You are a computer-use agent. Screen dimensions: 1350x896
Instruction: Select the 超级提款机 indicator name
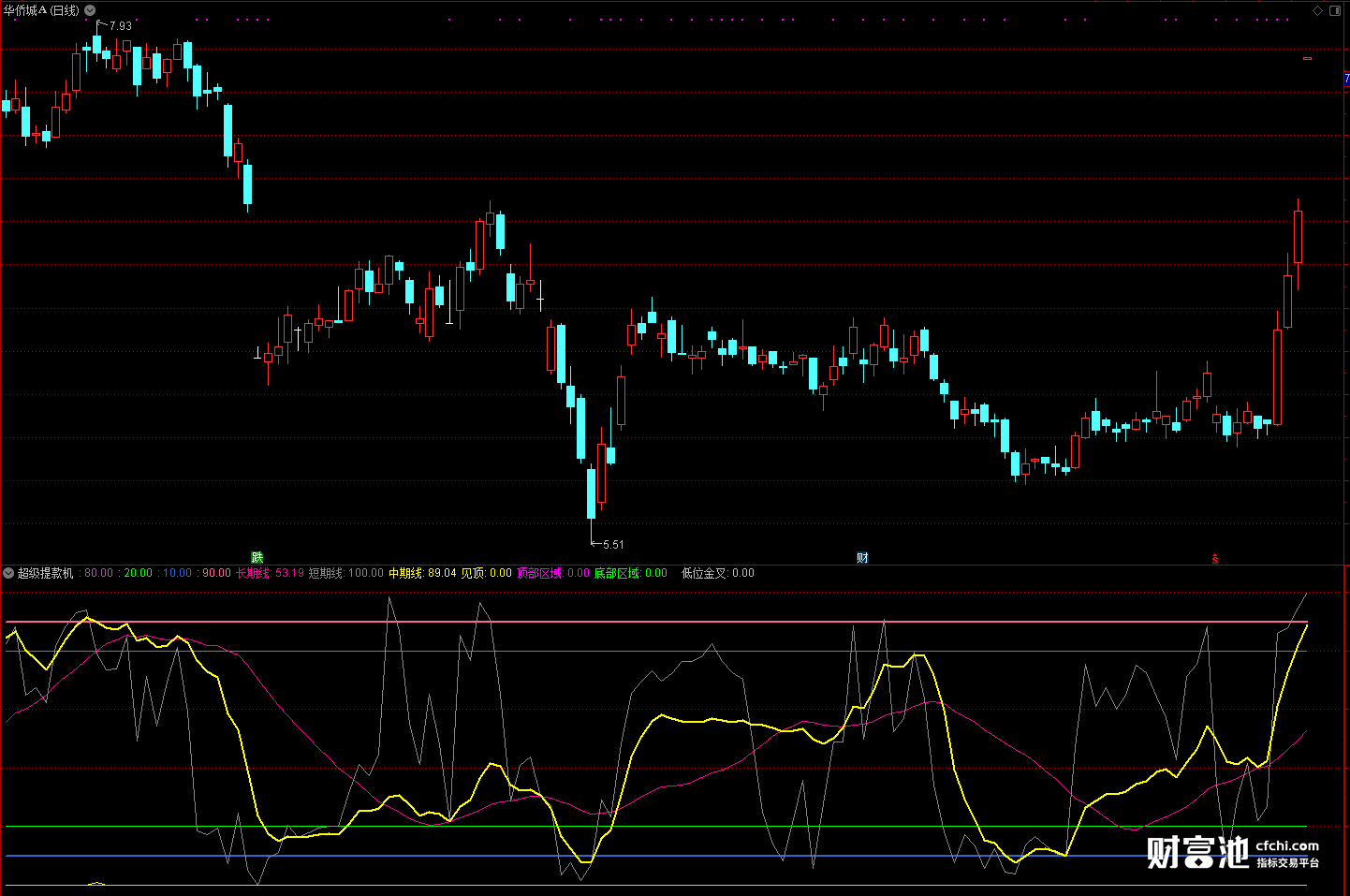click(x=45, y=573)
